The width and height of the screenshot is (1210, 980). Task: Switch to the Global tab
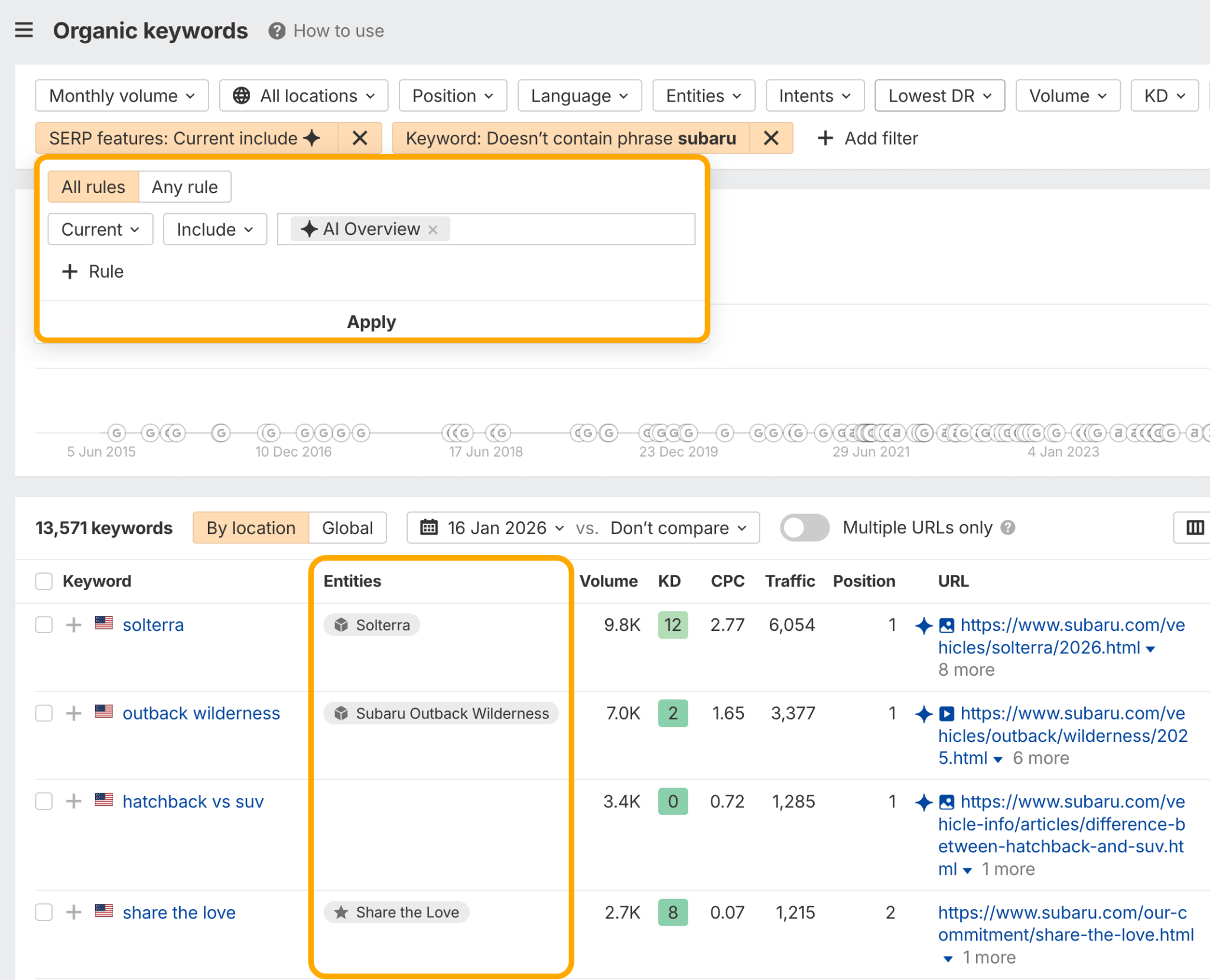(347, 528)
